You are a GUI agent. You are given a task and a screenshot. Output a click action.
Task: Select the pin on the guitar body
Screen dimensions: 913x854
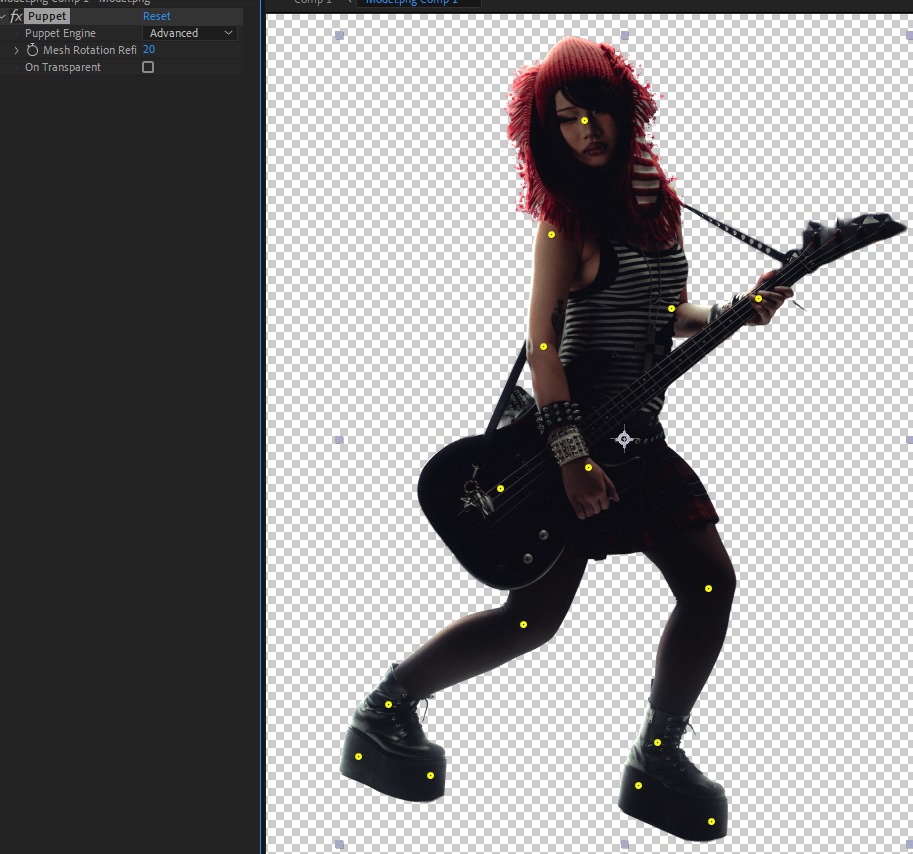point(500,488)
